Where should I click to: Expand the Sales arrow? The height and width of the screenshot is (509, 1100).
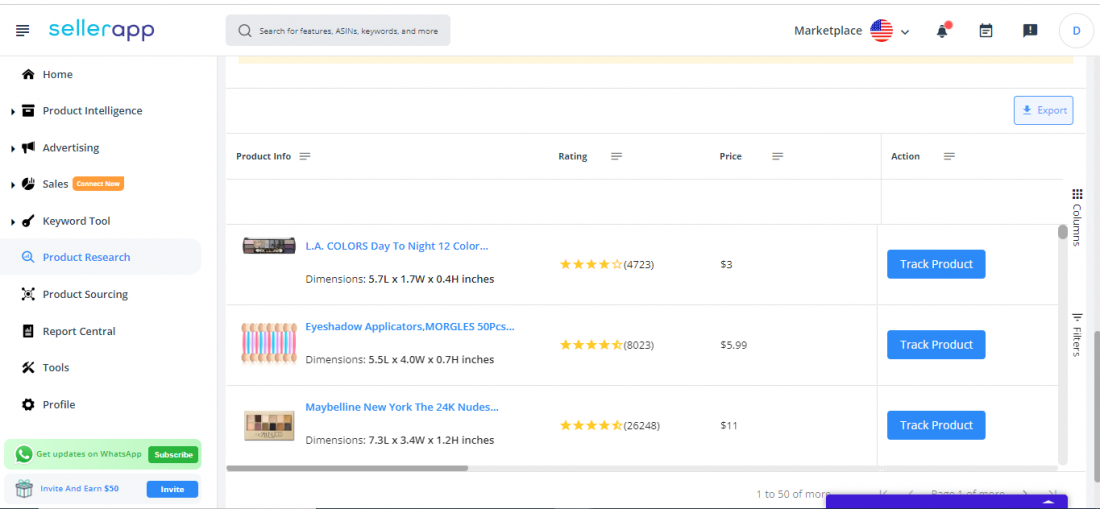13,184
